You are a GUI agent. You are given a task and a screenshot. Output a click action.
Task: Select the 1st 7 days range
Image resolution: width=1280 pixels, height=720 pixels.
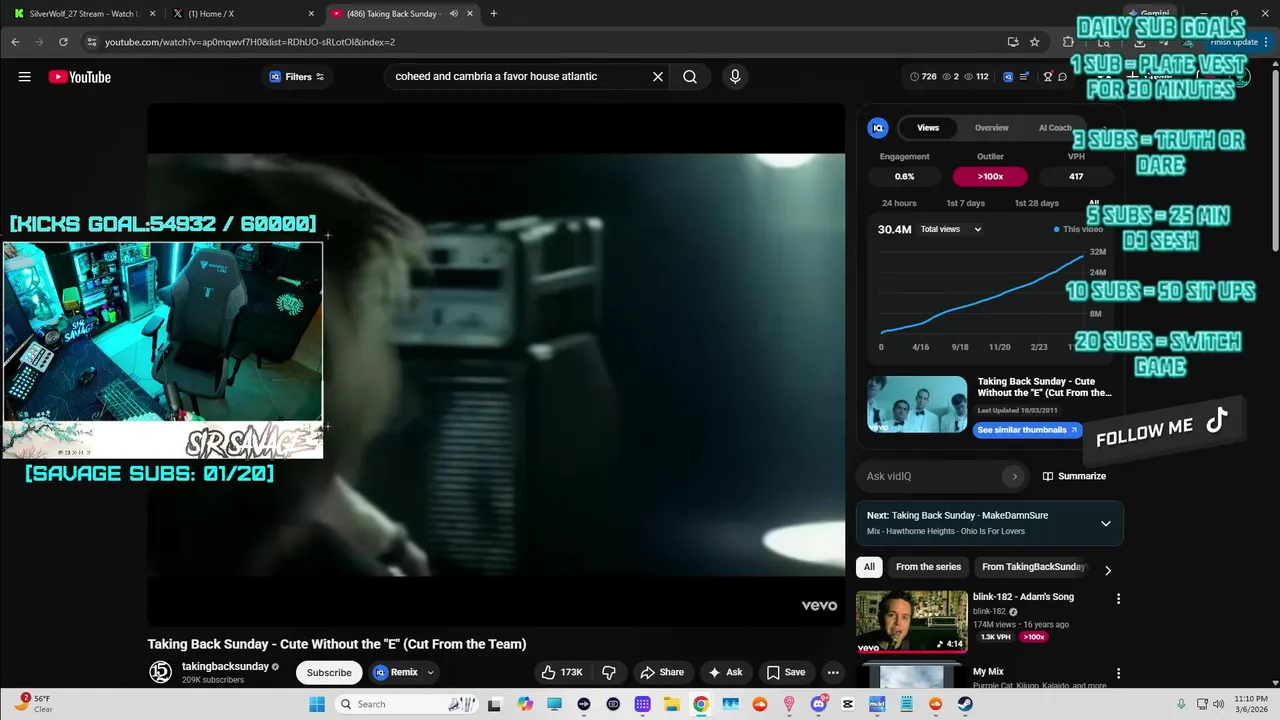(966, 203)
